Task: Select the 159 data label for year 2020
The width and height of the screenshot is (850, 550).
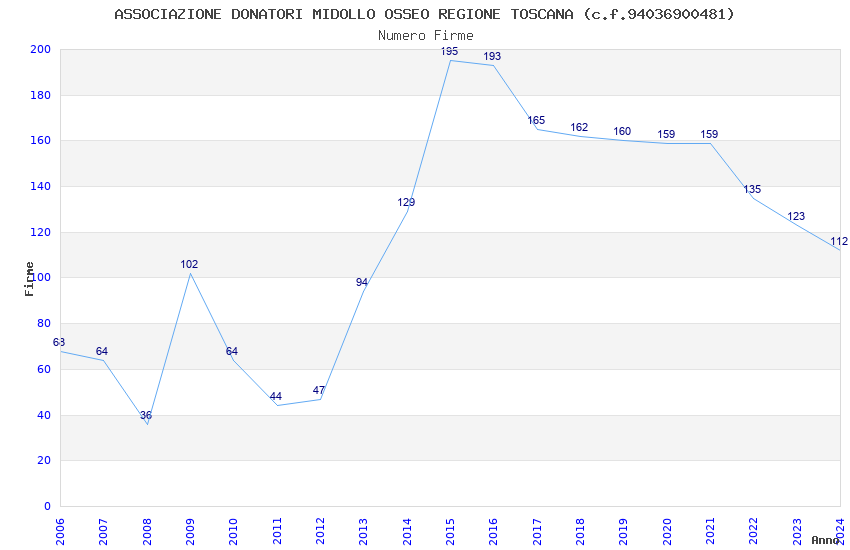Action: click(x=666, y=134)
